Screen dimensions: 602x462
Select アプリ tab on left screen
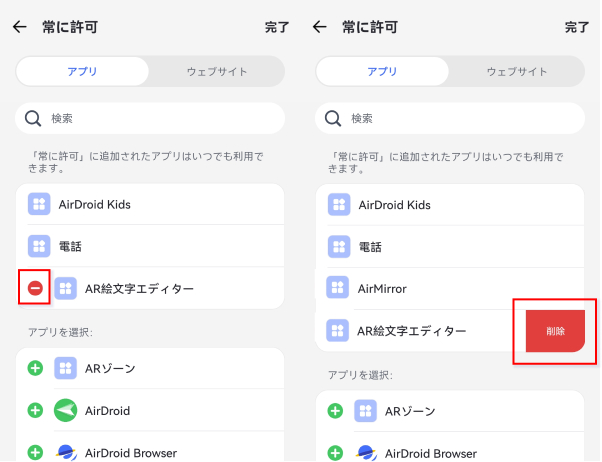[82, 71]
